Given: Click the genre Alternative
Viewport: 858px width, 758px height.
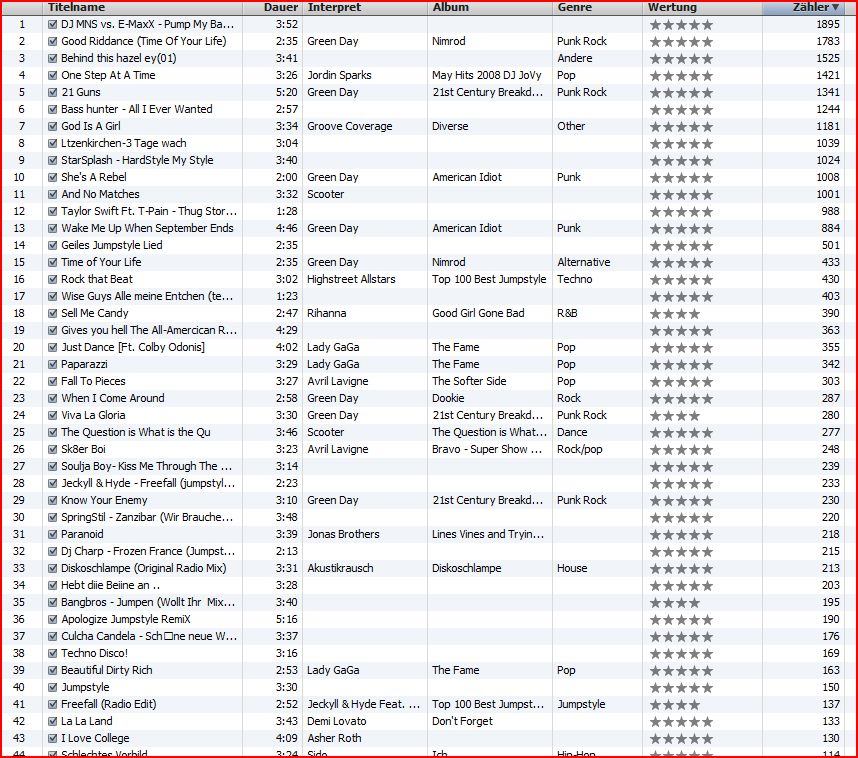Looking at the screenshot, I should [x=584, y=262].
